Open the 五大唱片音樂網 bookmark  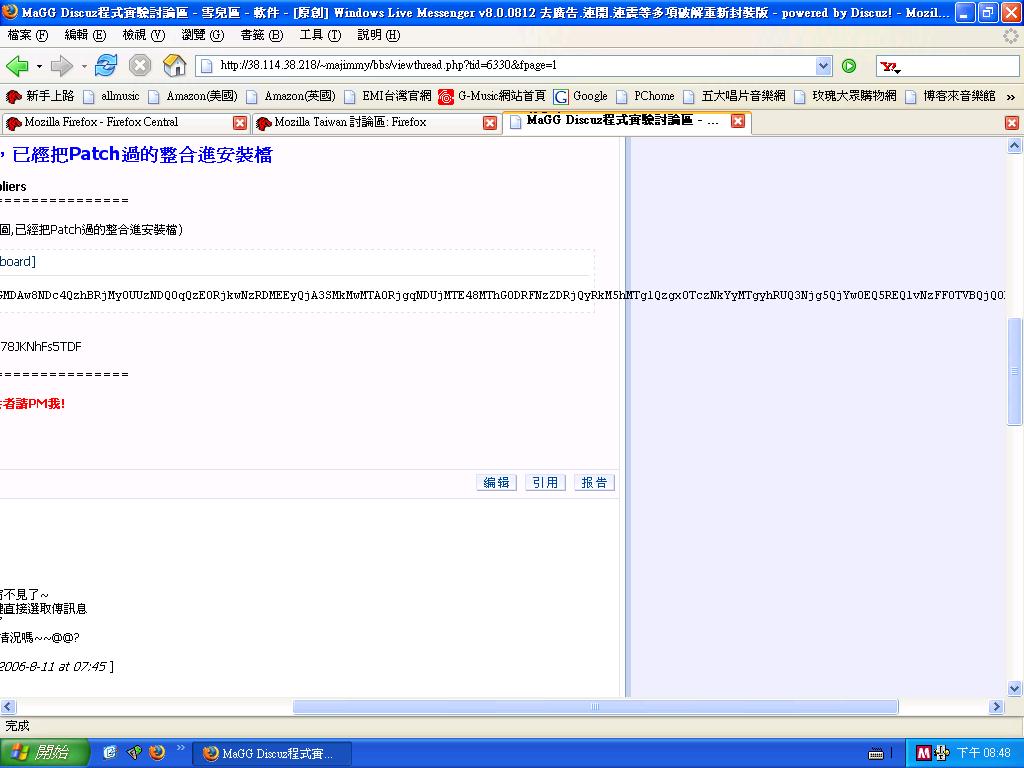(734, 97)
